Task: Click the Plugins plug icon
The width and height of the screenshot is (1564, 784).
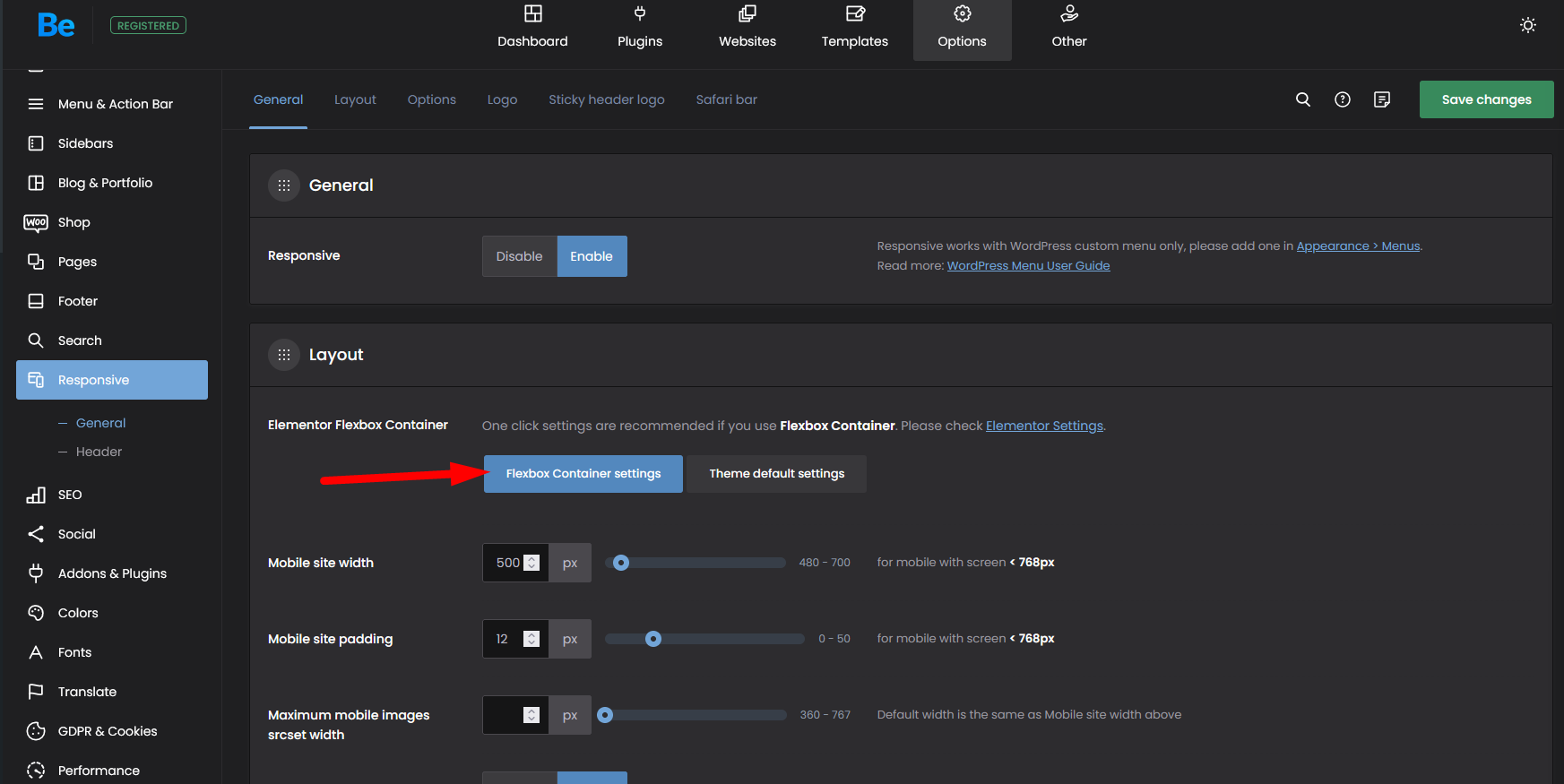Action: (640, 13)
